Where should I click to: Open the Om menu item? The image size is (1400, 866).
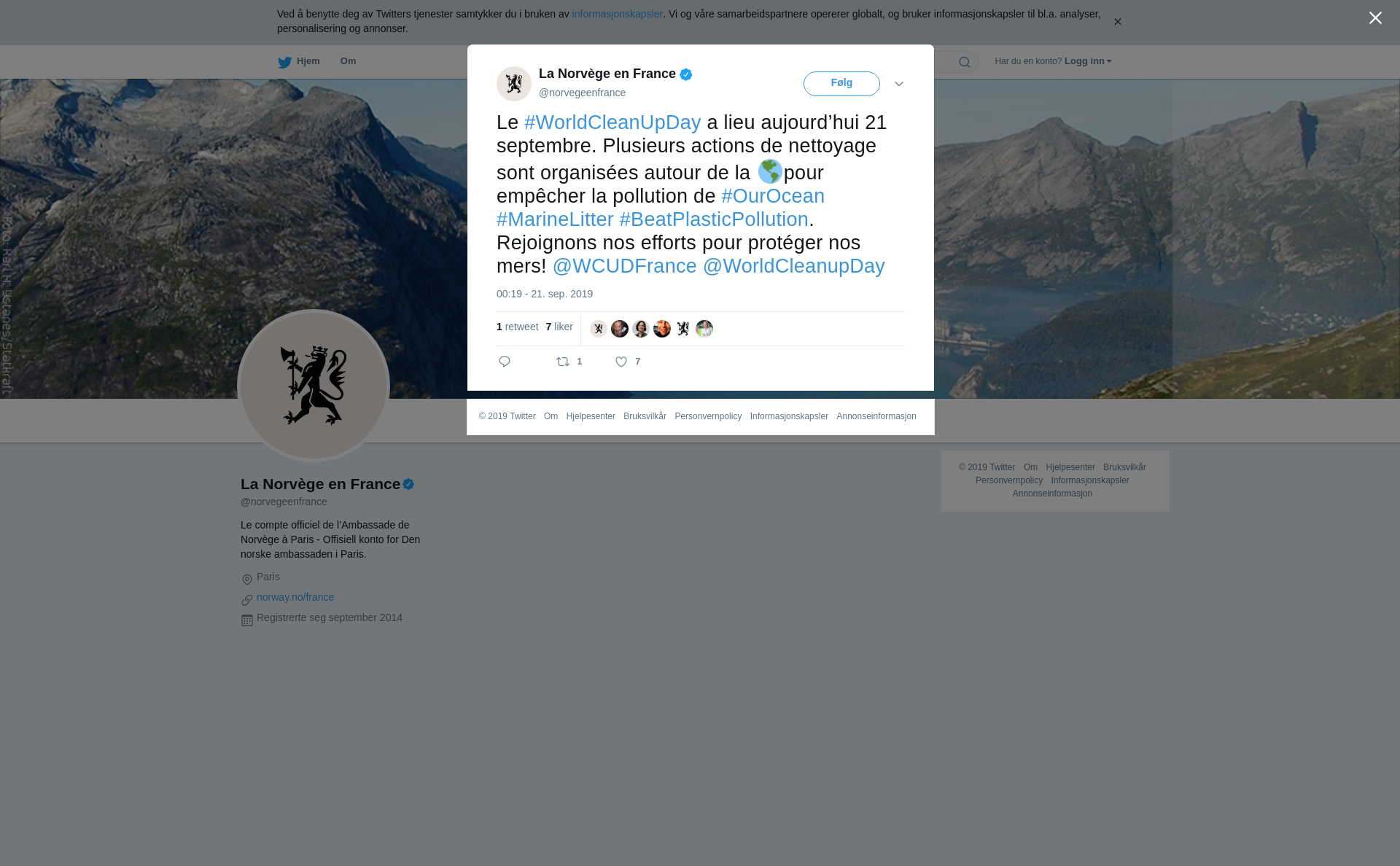pos(348,61)
